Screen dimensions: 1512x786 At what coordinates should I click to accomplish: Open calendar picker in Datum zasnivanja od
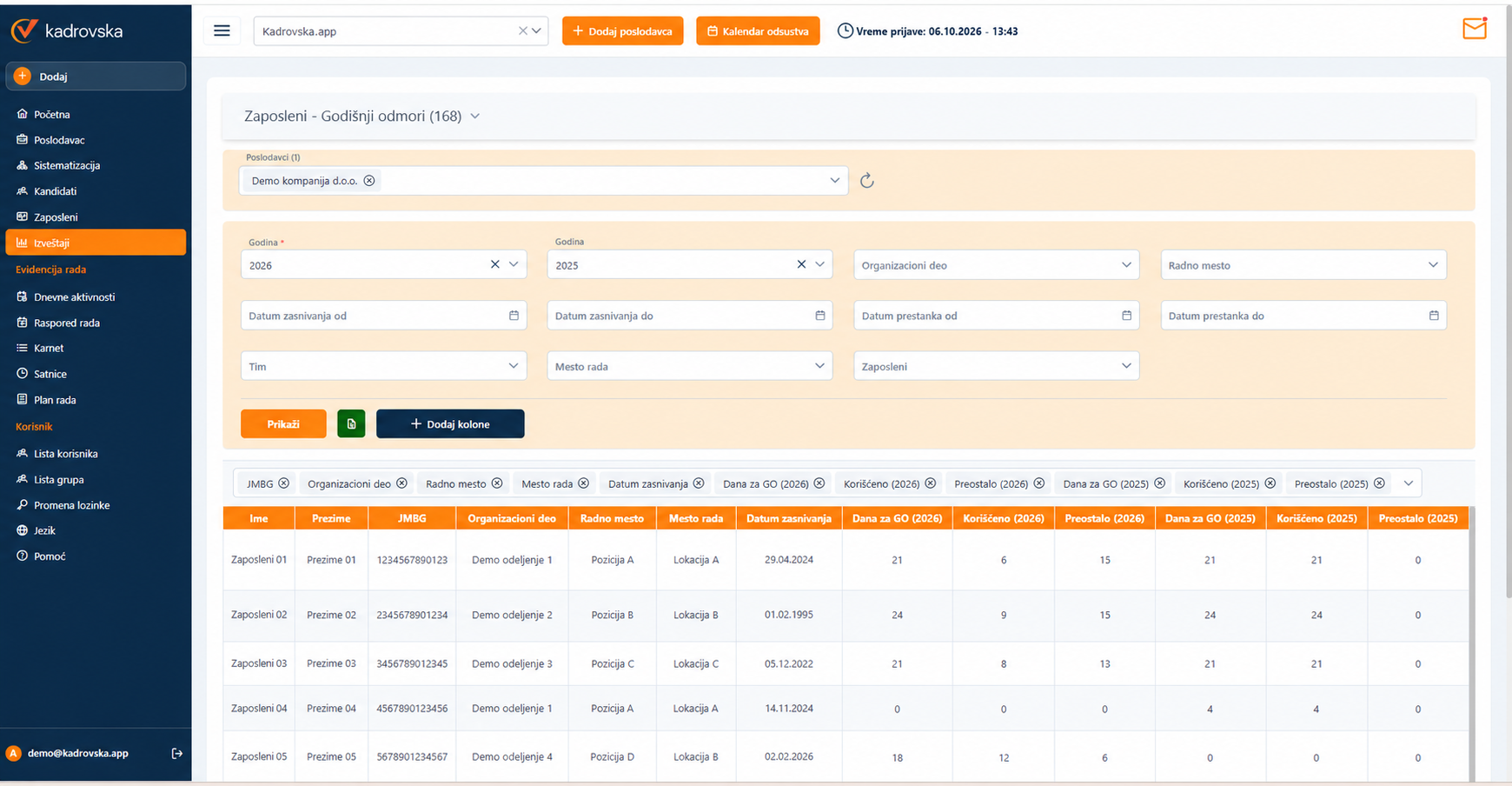coord(514,316)
